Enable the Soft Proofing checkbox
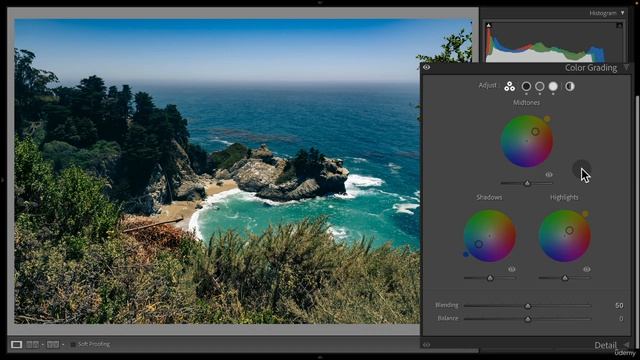 point(73,345)
